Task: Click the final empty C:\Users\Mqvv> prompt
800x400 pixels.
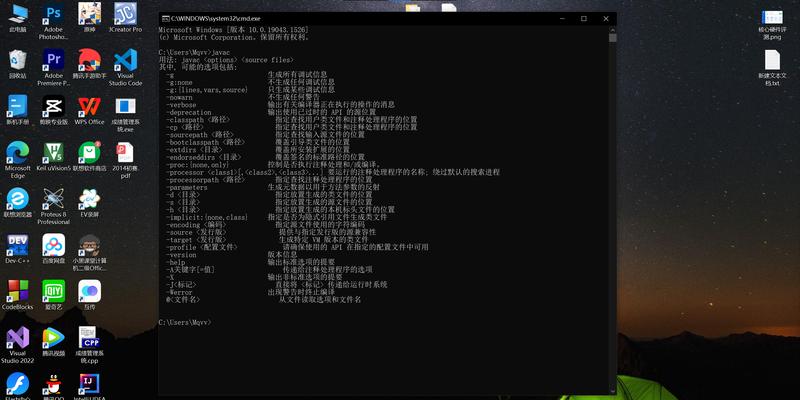Action: tap(184, 322)
